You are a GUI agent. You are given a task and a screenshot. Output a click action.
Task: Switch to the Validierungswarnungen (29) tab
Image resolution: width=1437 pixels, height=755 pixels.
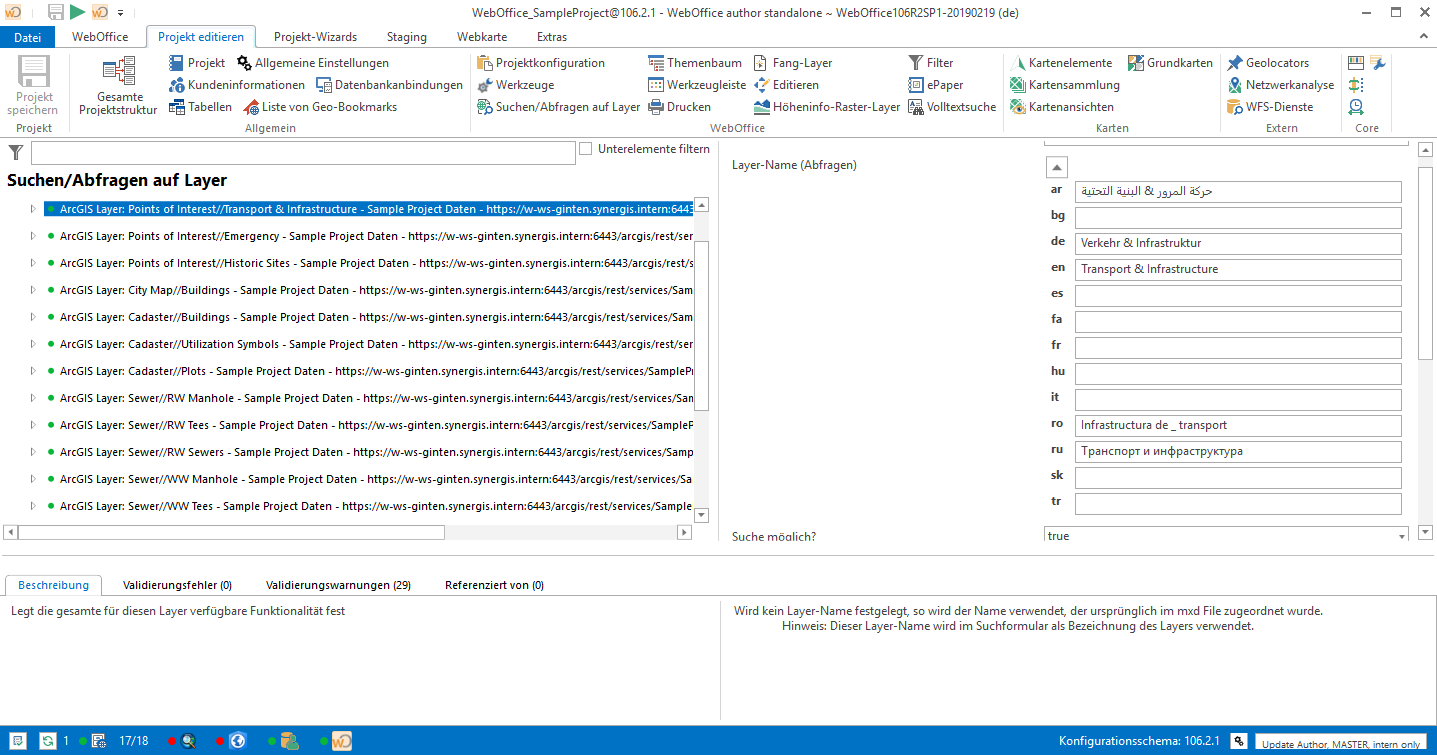tap(338, 584)
